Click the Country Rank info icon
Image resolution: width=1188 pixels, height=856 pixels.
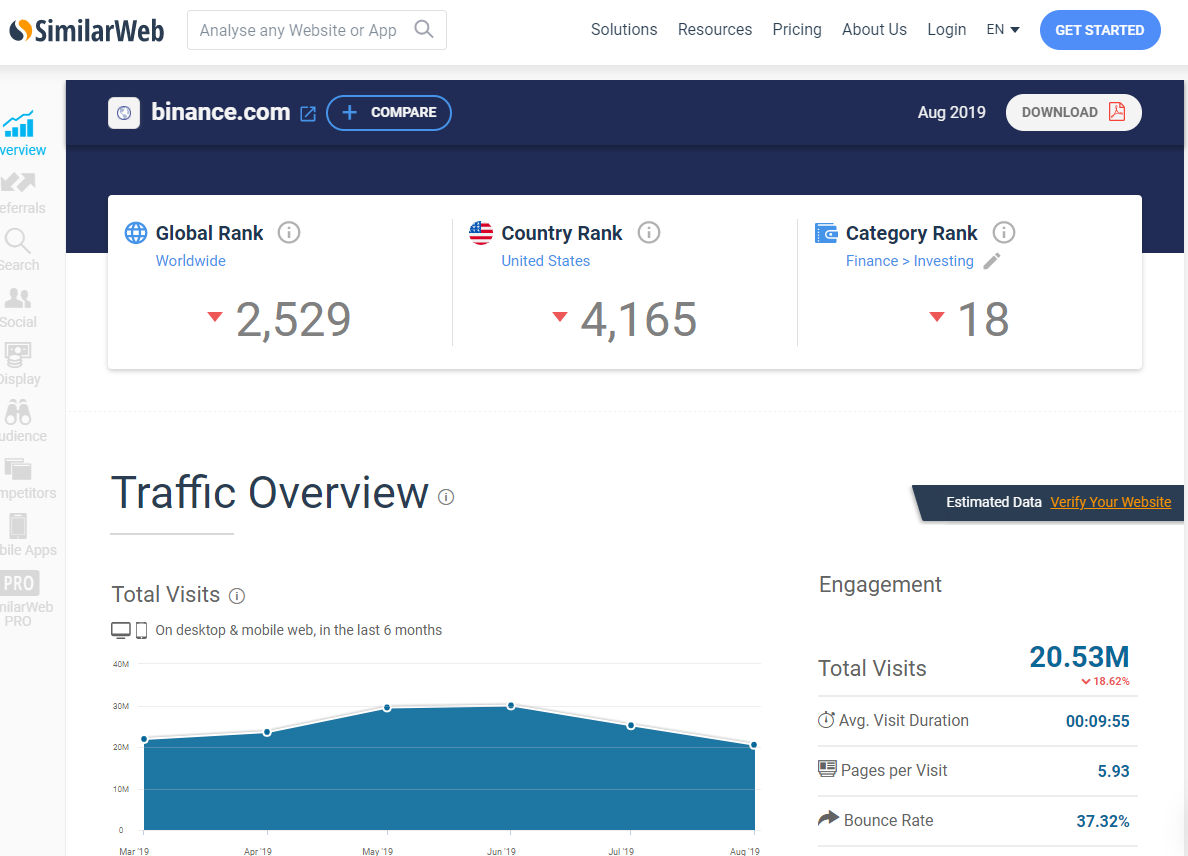coord(649,233)
